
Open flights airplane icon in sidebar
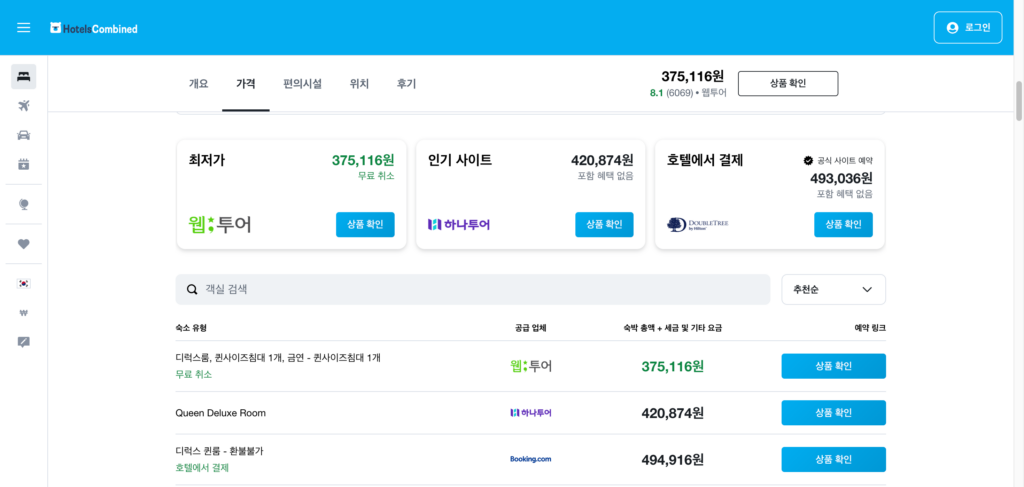[x=24, y=106]
